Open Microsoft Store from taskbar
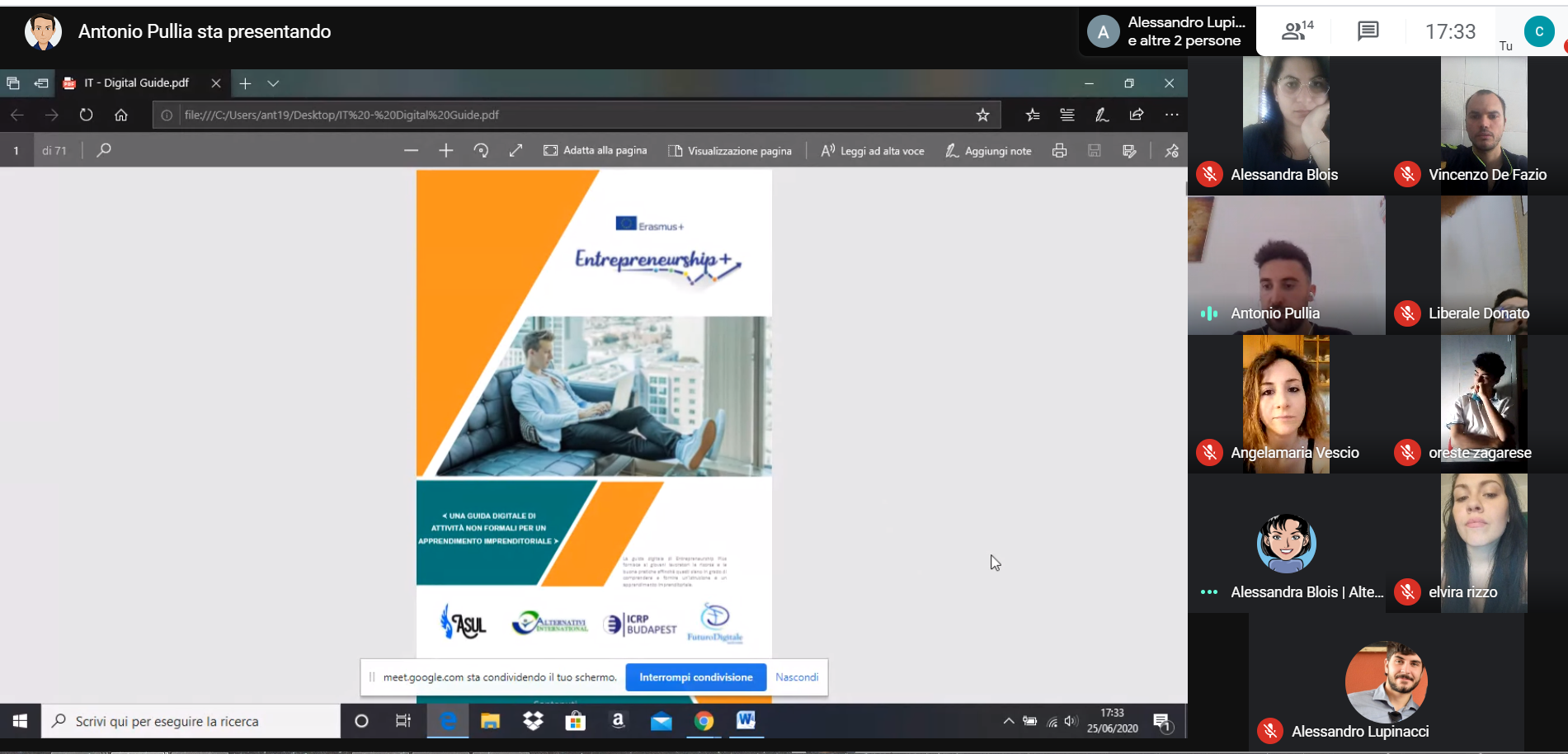This screenshot has width=1568, height=754. (x=575, y=721)
